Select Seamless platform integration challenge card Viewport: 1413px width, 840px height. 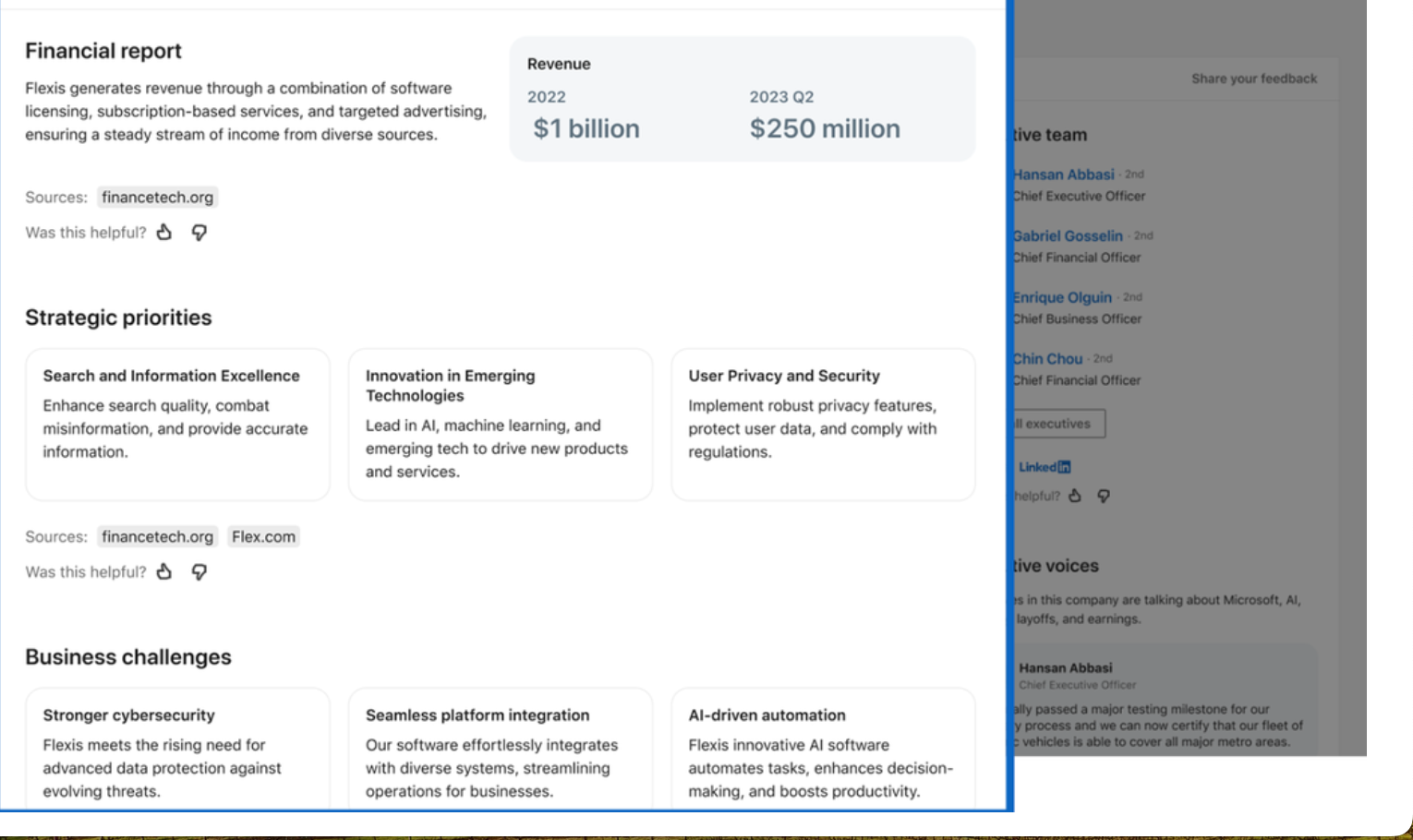[x=501, y=749]
